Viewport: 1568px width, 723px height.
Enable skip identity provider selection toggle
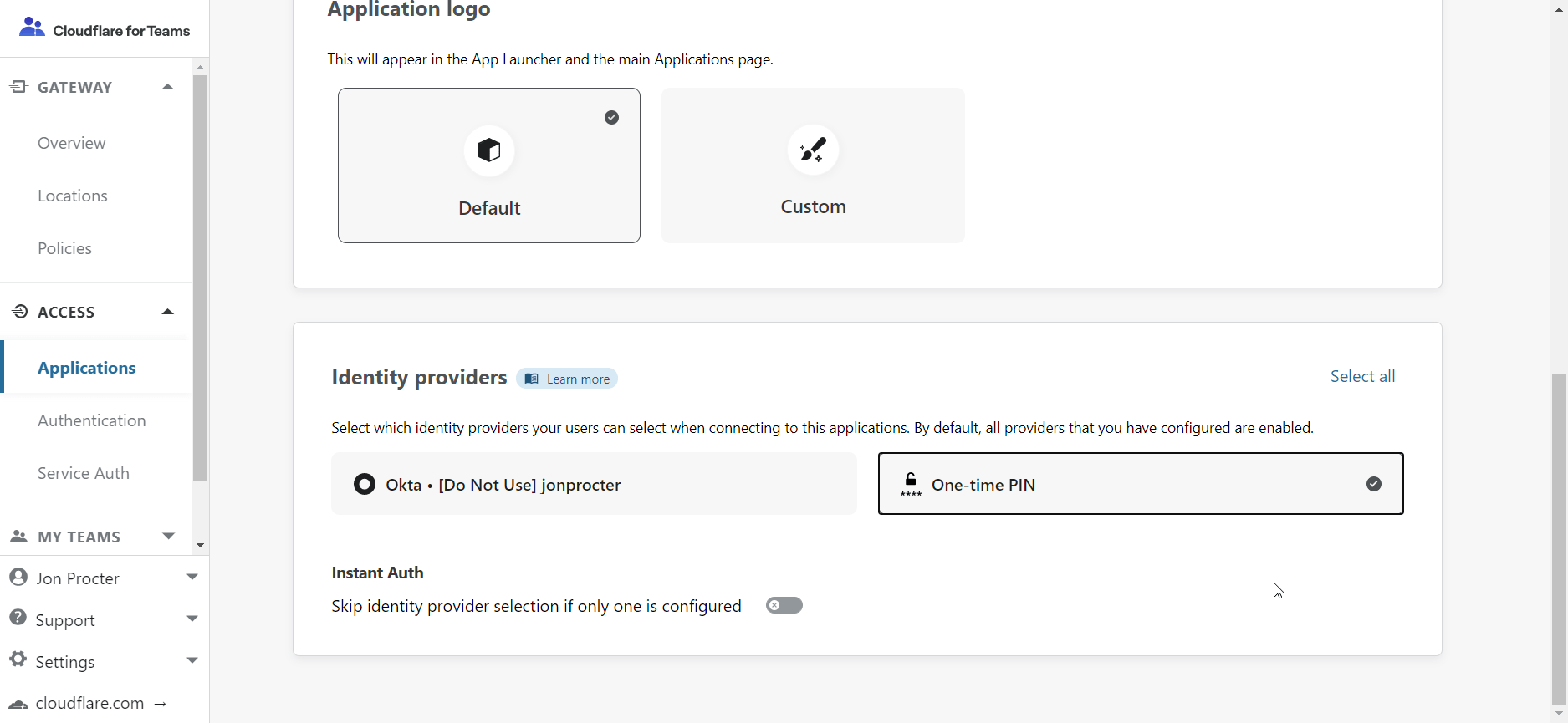pos(783,604)
